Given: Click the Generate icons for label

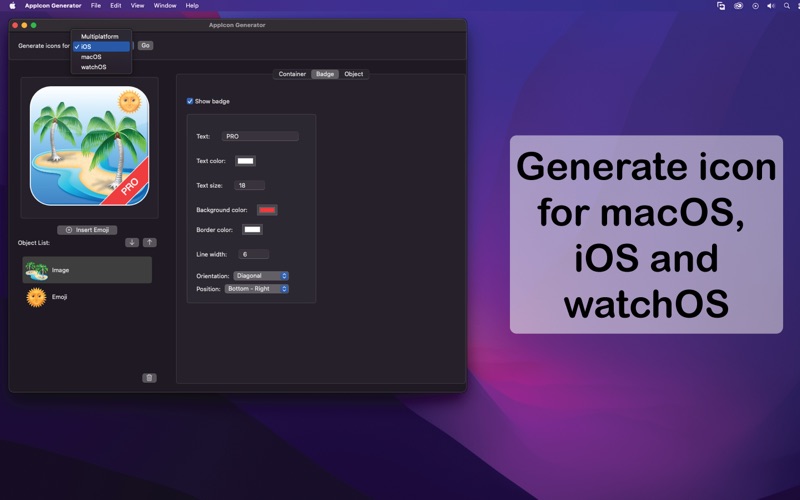Looking at the screenshot, I should [x=44, y=45].
